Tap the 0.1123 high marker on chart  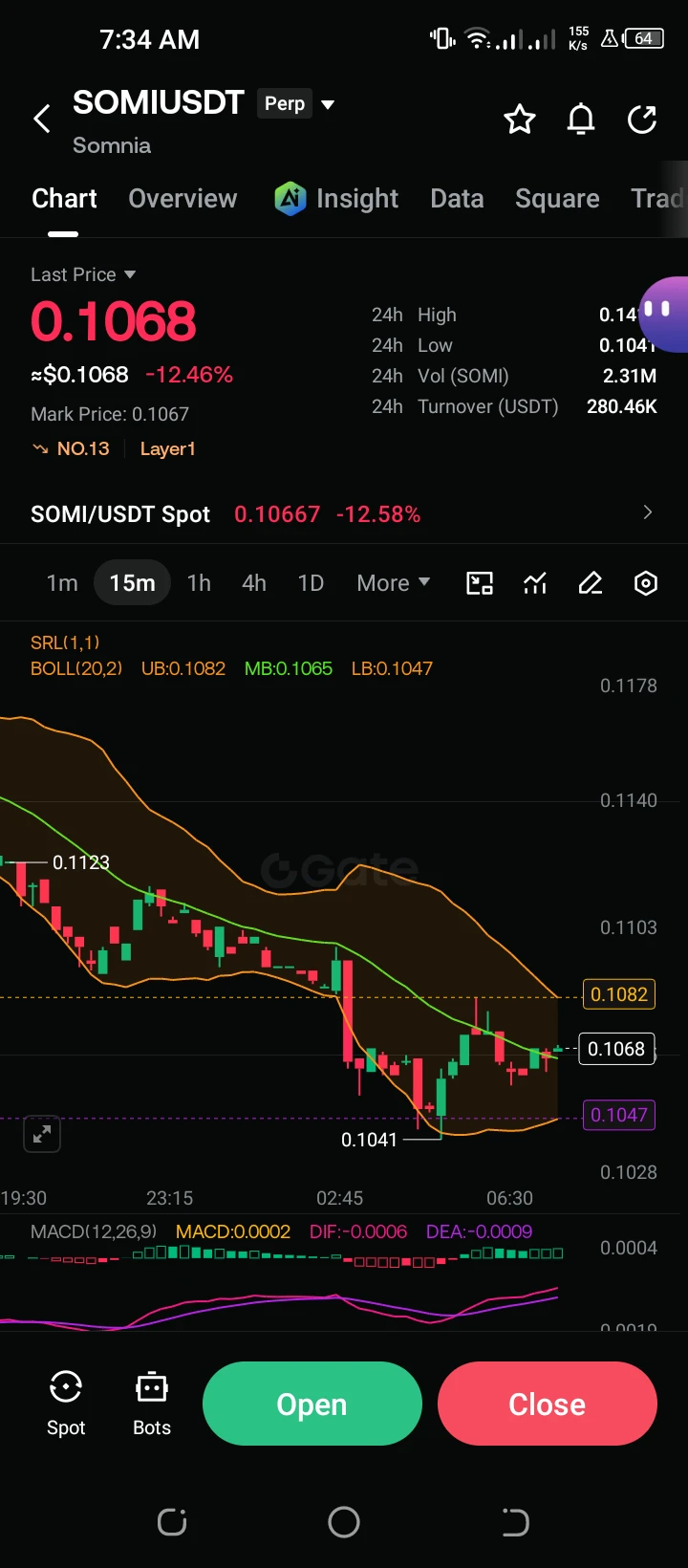click(x=80, y=862)
